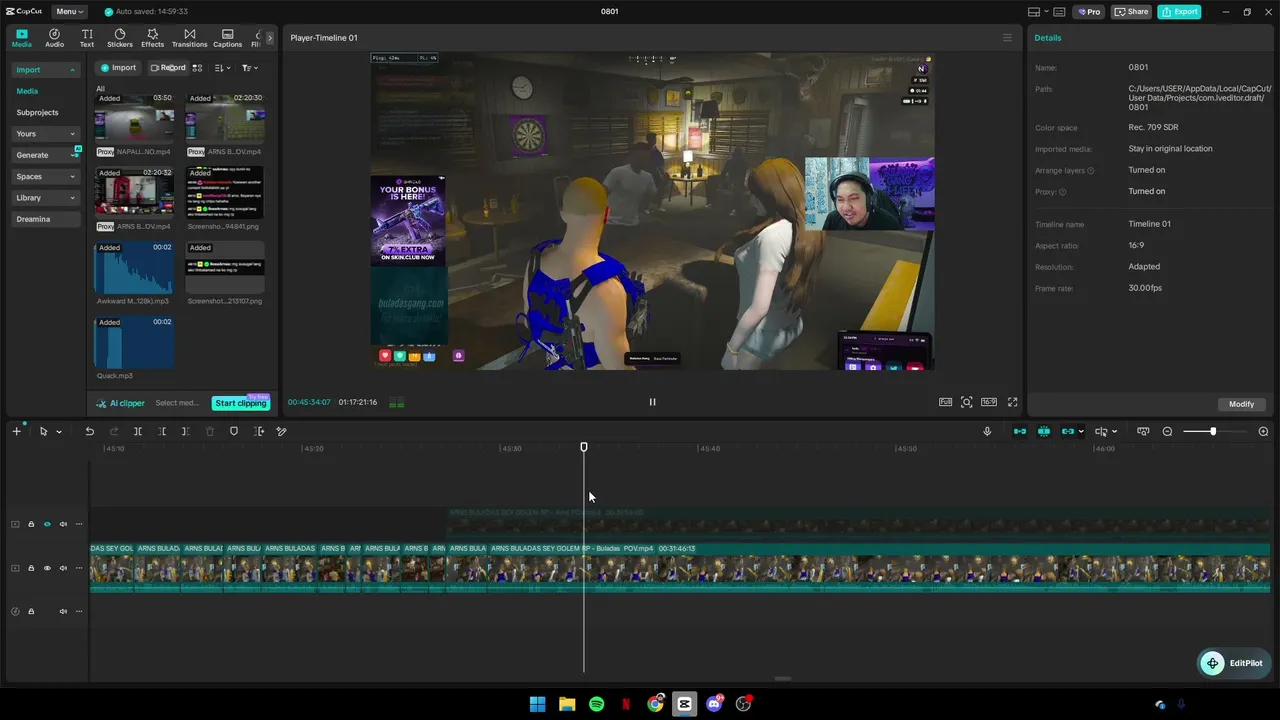Hide the main video track
This screenshot has width=1280, height=720.
[x=47, y=568]
